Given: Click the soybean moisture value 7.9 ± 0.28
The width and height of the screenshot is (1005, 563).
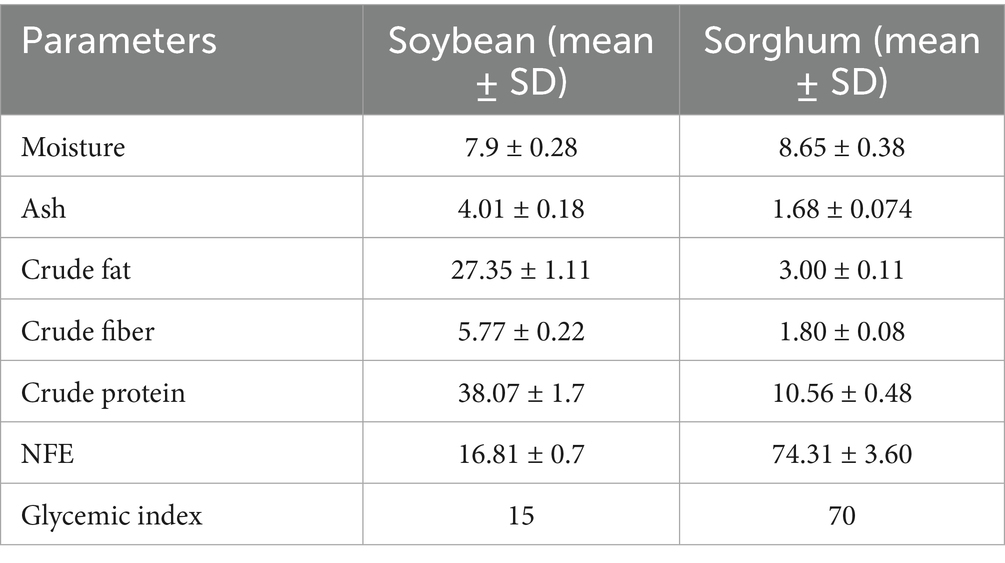Looking at the screenshot, I should click(x=520, y=147).
